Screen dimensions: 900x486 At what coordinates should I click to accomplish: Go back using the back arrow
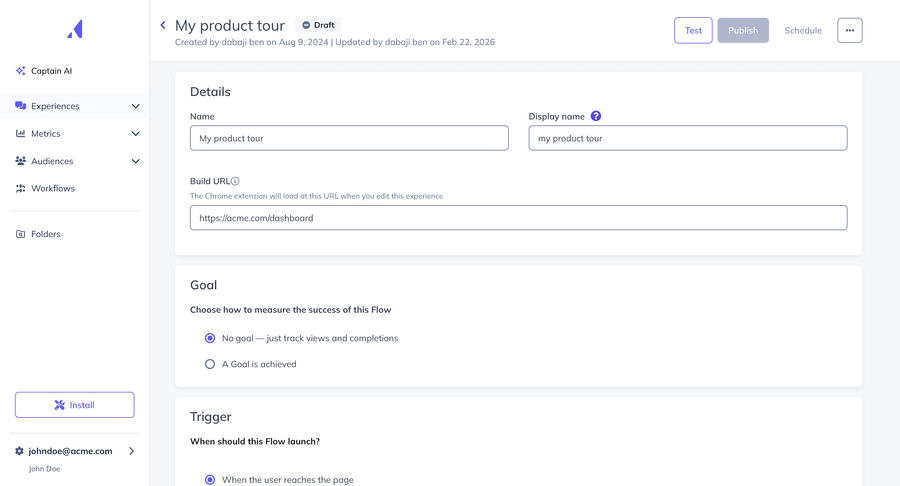click(x=163, y=25)
